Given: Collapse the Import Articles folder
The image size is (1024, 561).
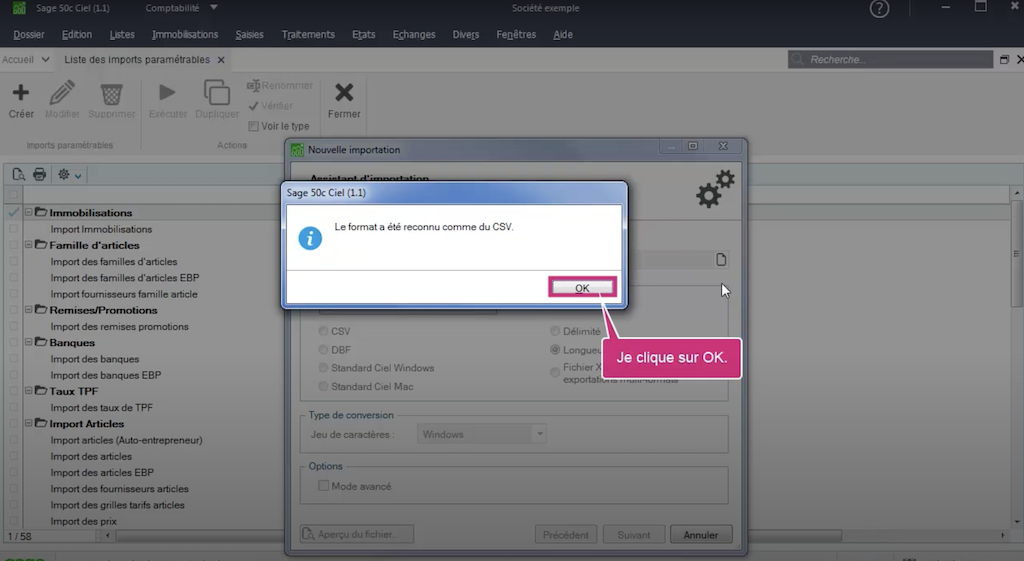Looking at the screenshot, I should (x=29, y=423).
